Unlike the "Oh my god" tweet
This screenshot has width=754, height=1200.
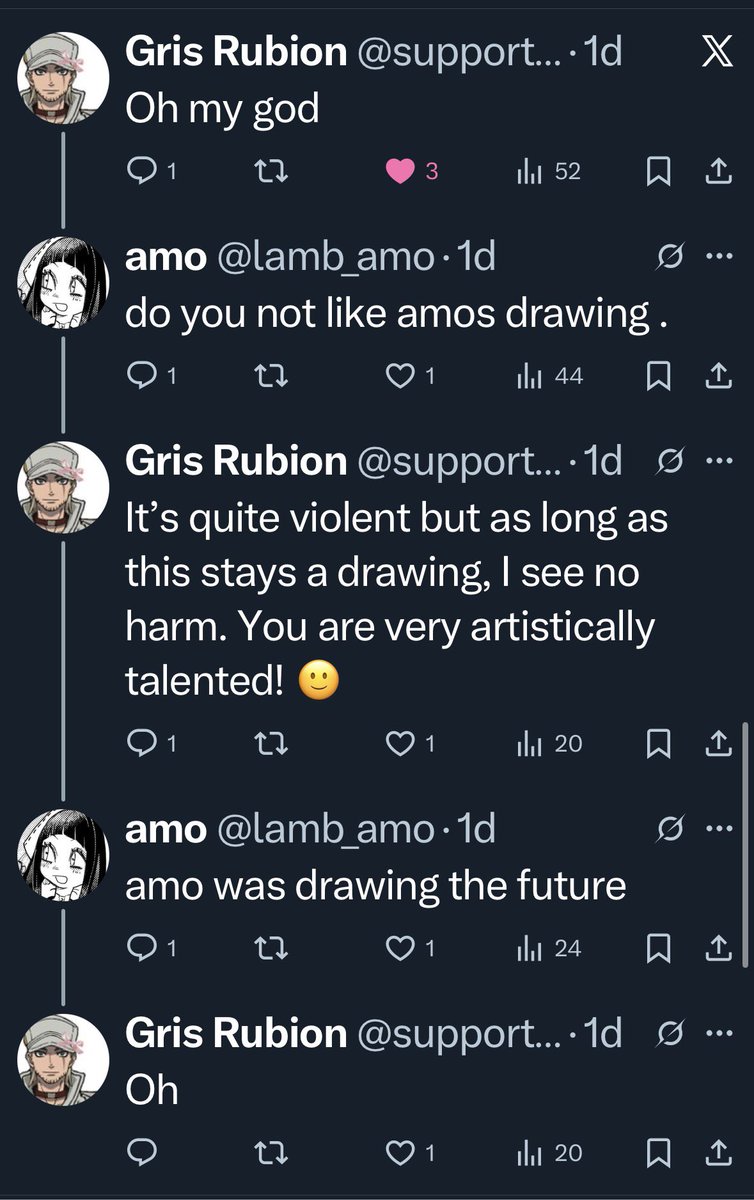tap(401, 172)
